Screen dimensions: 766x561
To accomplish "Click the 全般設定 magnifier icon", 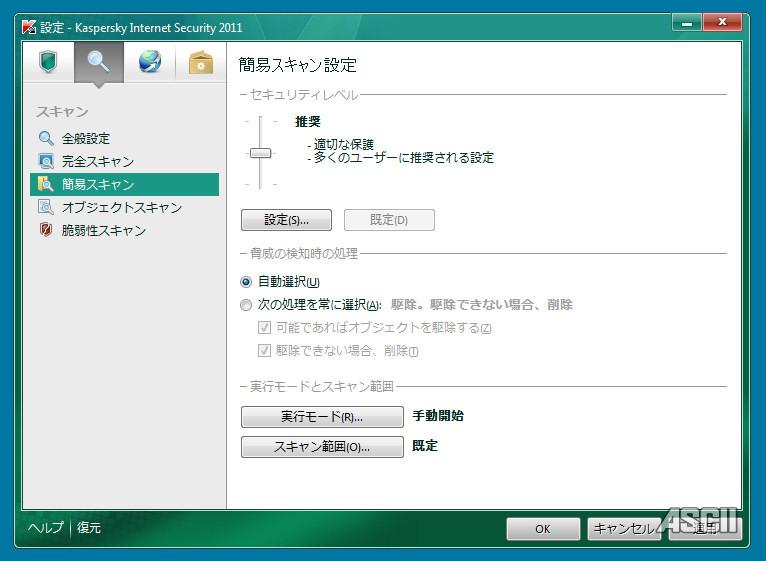I will click(x=46, y=138).
